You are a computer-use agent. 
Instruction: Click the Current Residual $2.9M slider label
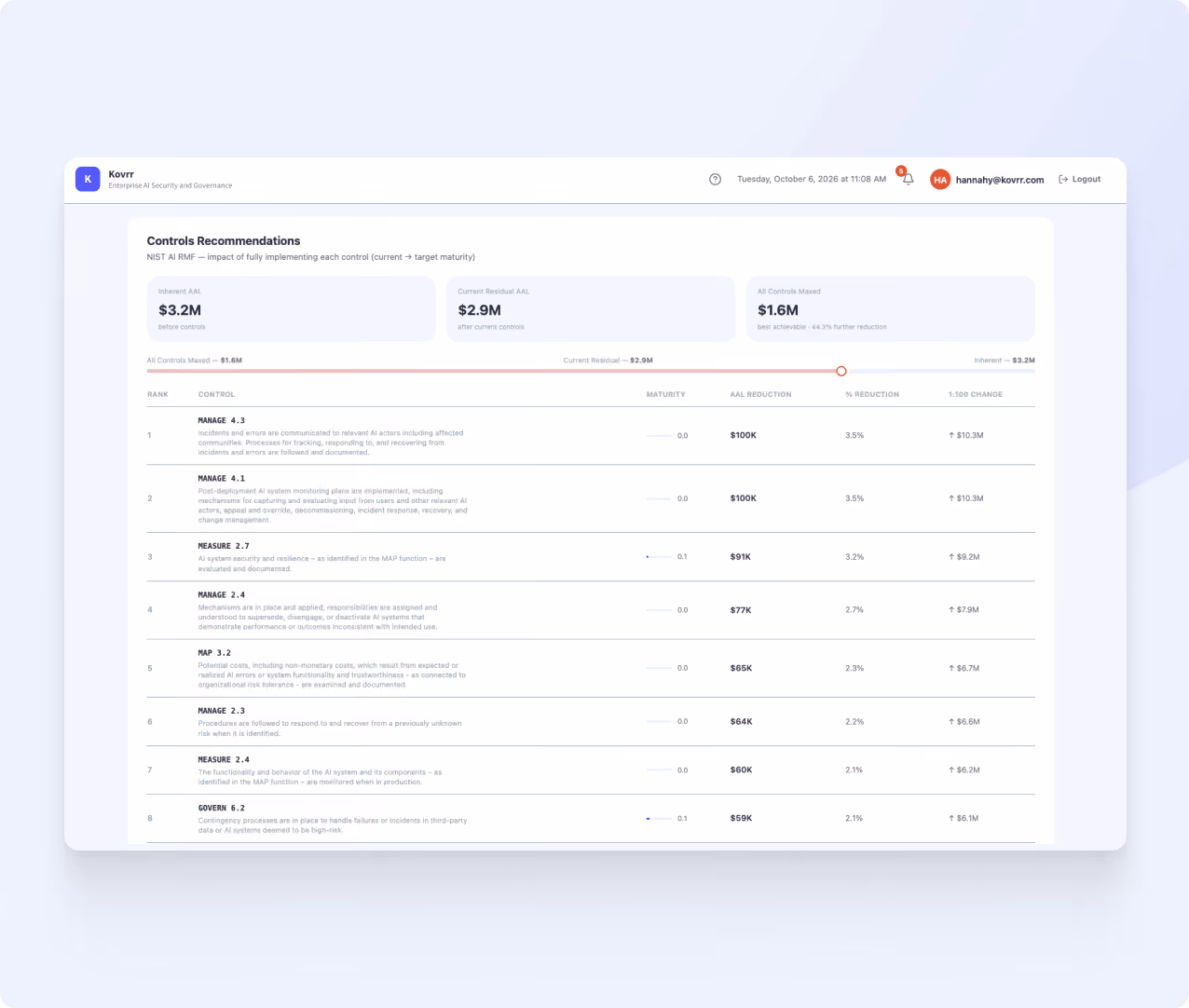[x=608, y=361]
